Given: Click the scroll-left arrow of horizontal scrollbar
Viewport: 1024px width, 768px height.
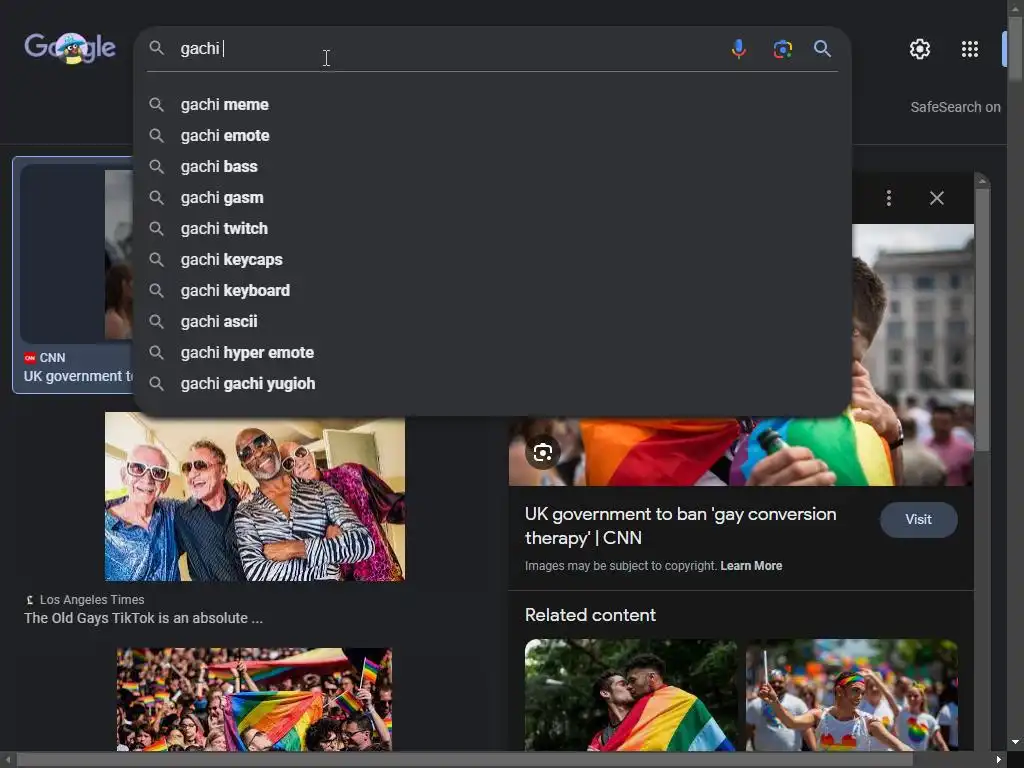Looking at the screenshot, I should click(x=7, y=760).
